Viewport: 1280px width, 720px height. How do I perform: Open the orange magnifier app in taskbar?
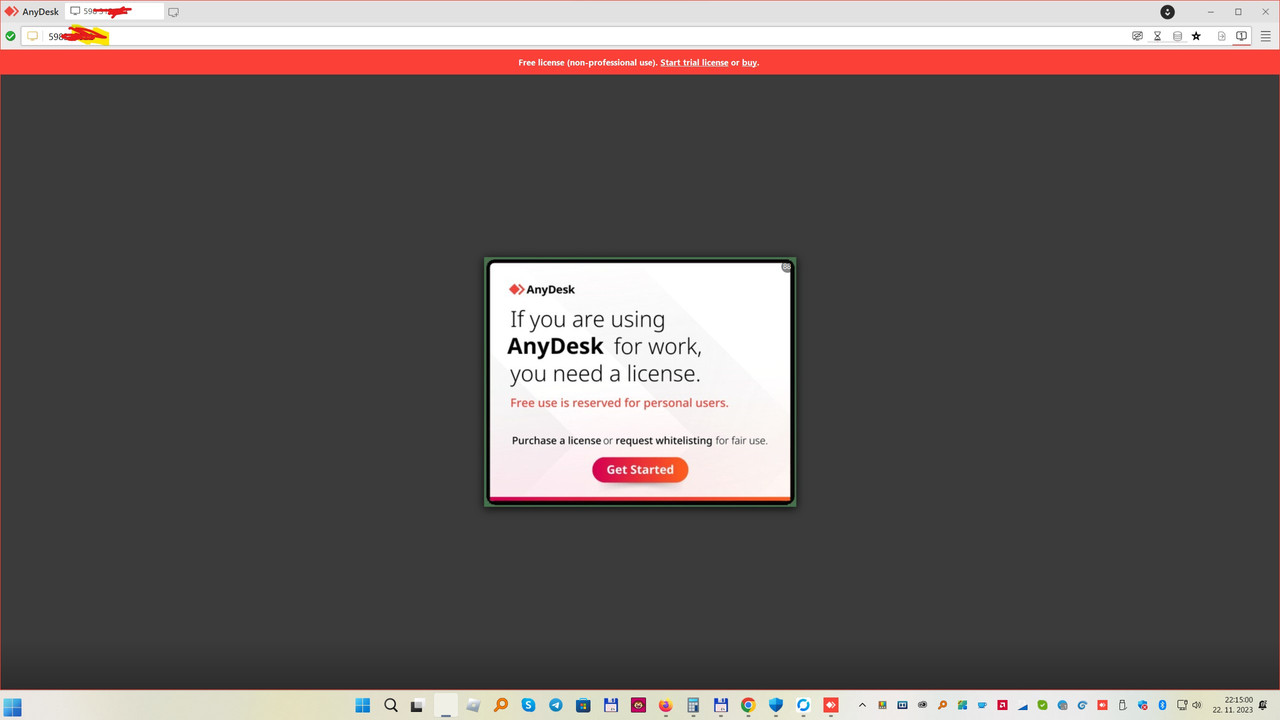click(501, 705)
